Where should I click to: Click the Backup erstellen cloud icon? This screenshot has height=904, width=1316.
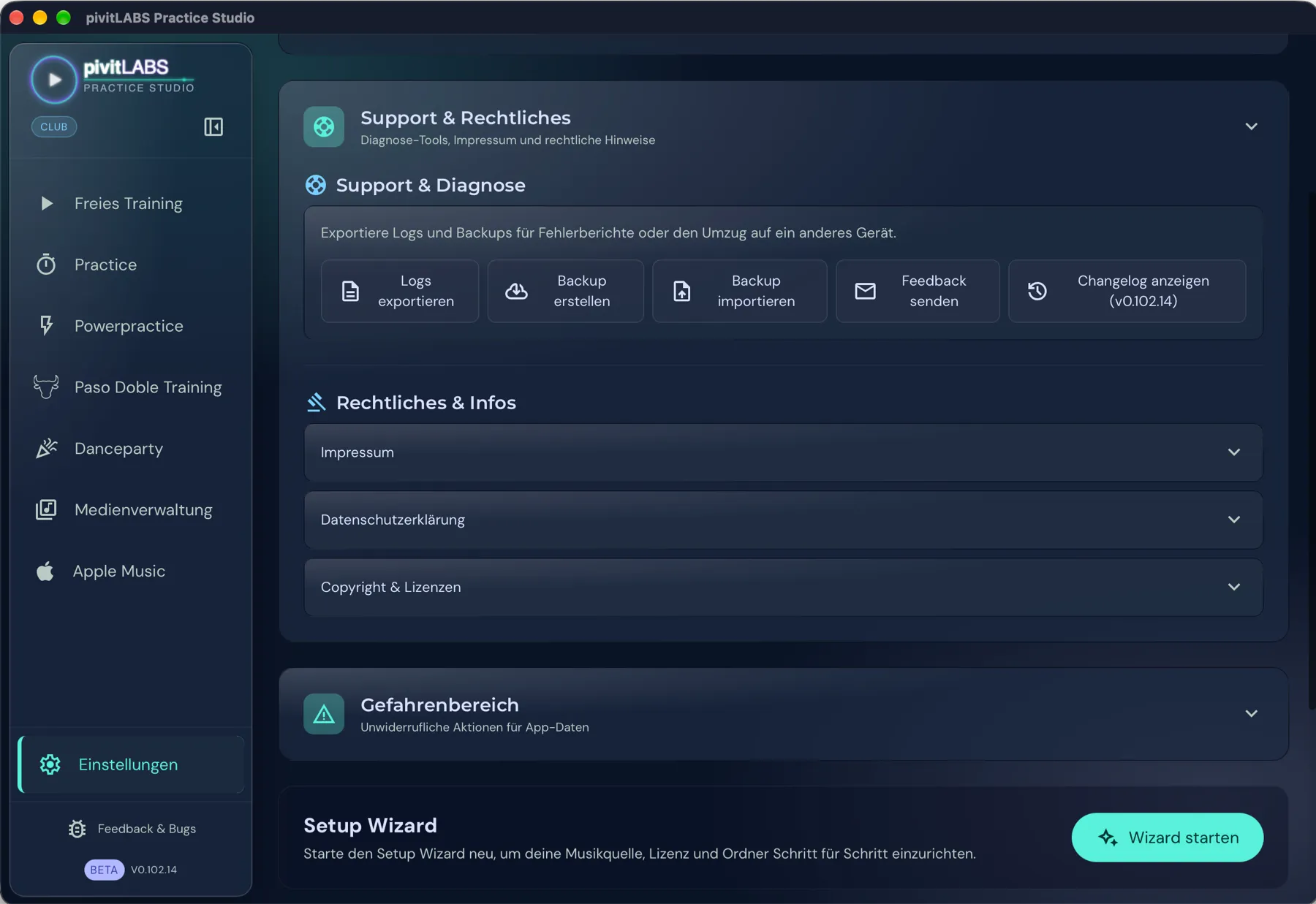coord(516,291)
